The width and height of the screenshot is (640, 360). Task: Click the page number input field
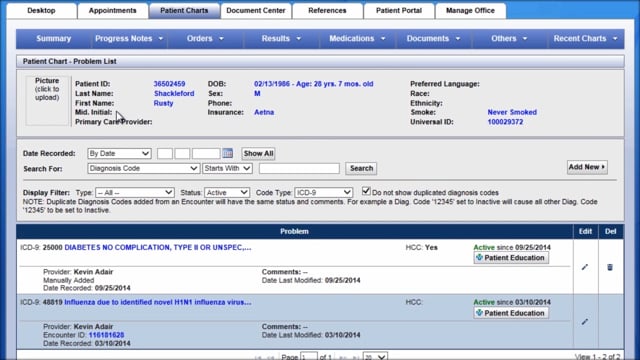(309, 356)
